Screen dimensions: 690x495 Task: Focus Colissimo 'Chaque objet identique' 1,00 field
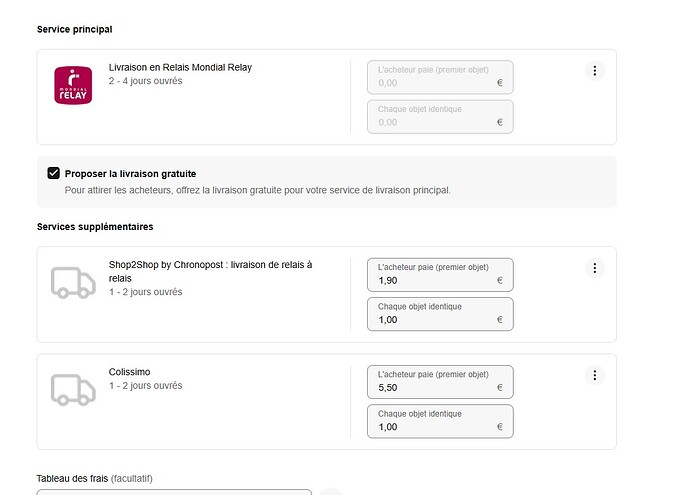click(440, 422)
